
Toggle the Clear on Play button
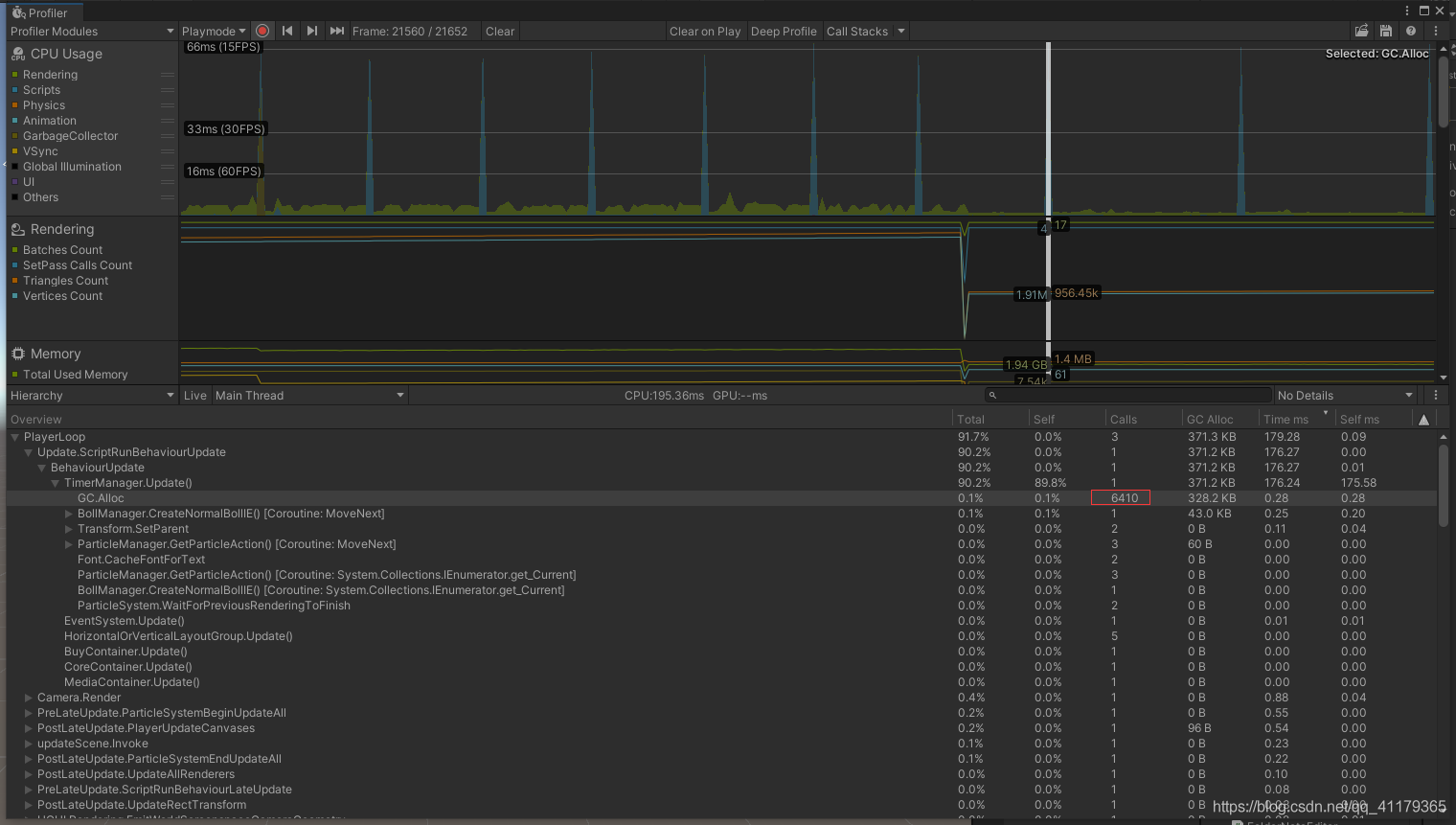point(705,31)
